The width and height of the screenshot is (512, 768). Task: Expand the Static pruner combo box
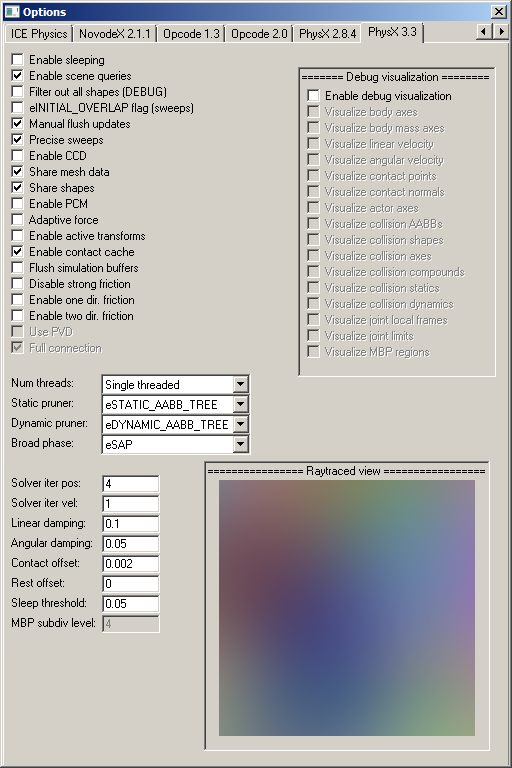point(240,405)
